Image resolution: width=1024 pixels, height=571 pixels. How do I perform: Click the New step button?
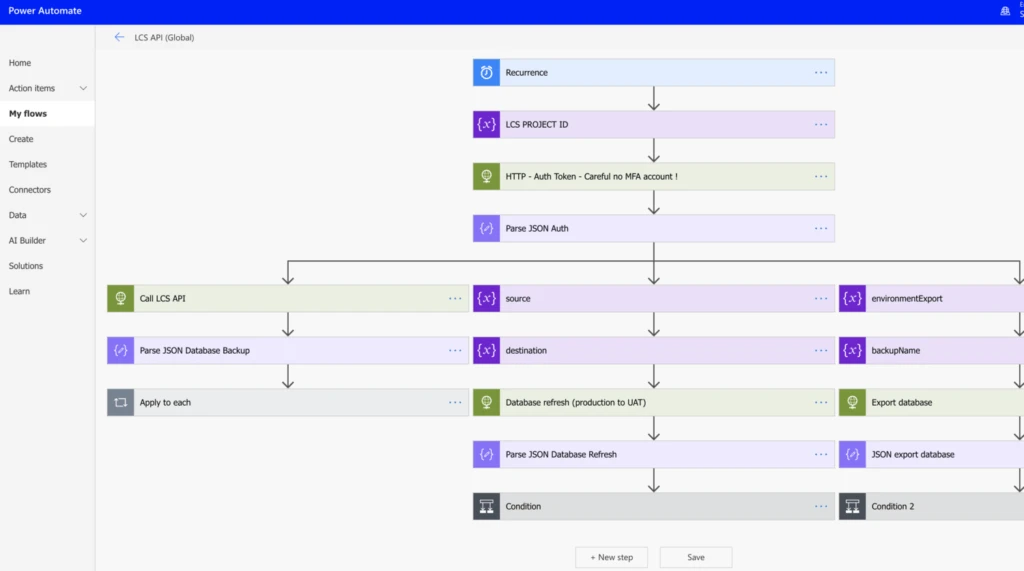(x=611, y=557)
